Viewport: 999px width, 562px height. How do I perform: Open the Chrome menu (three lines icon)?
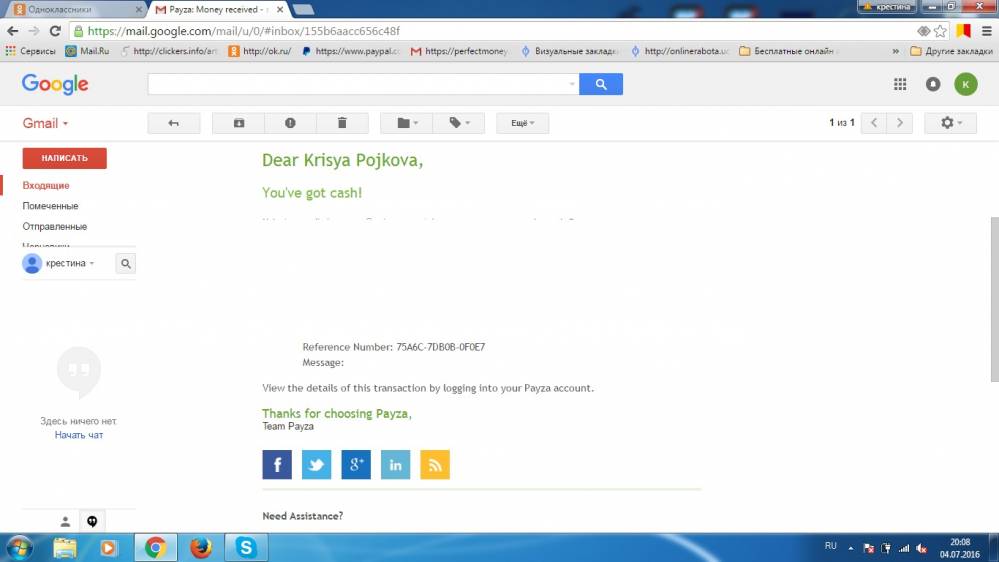[986, 31]
